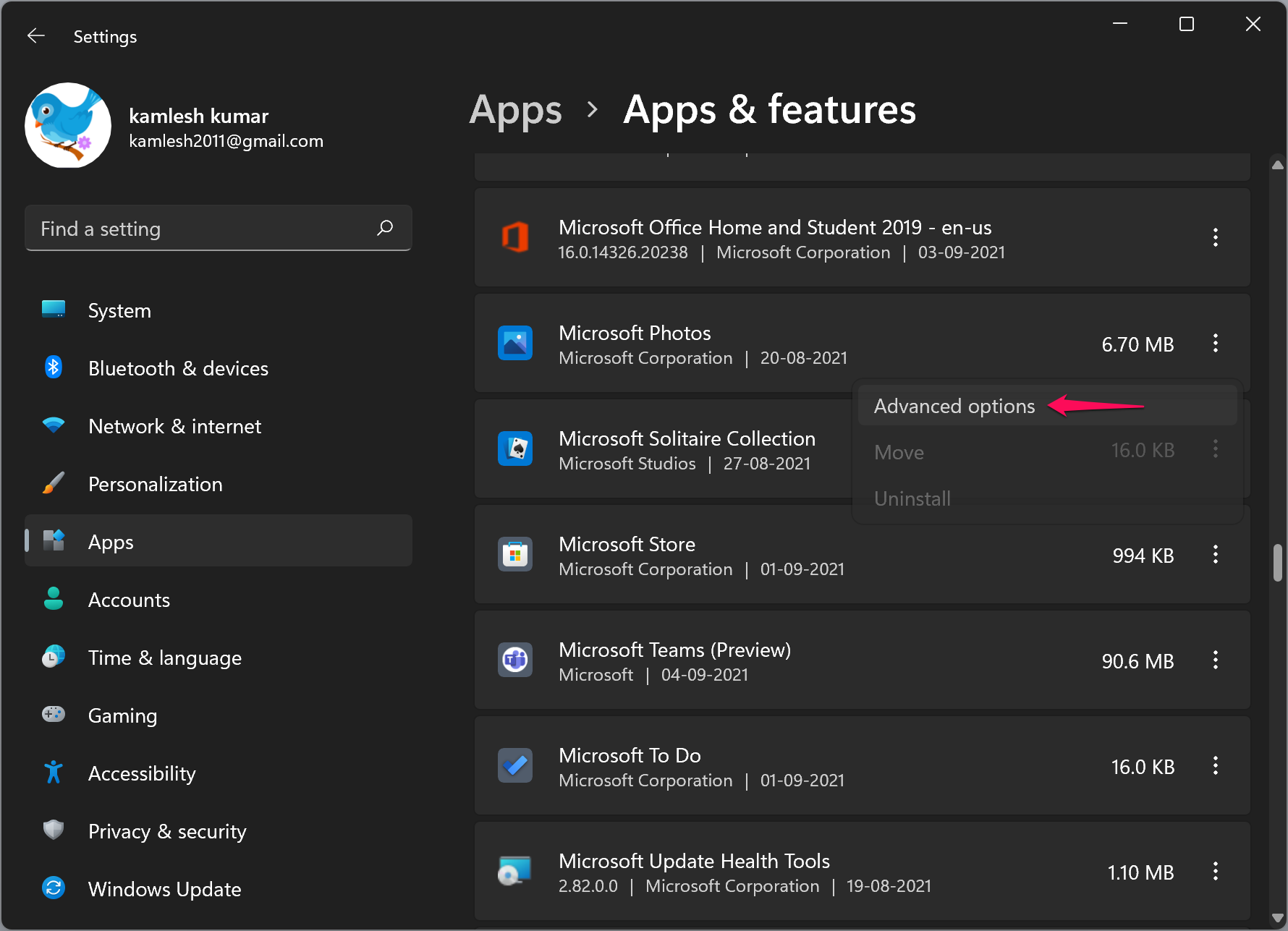Select Uninstall in the context menu
The width and height of the screenshot is (1288, 931).
(1047, 498)
